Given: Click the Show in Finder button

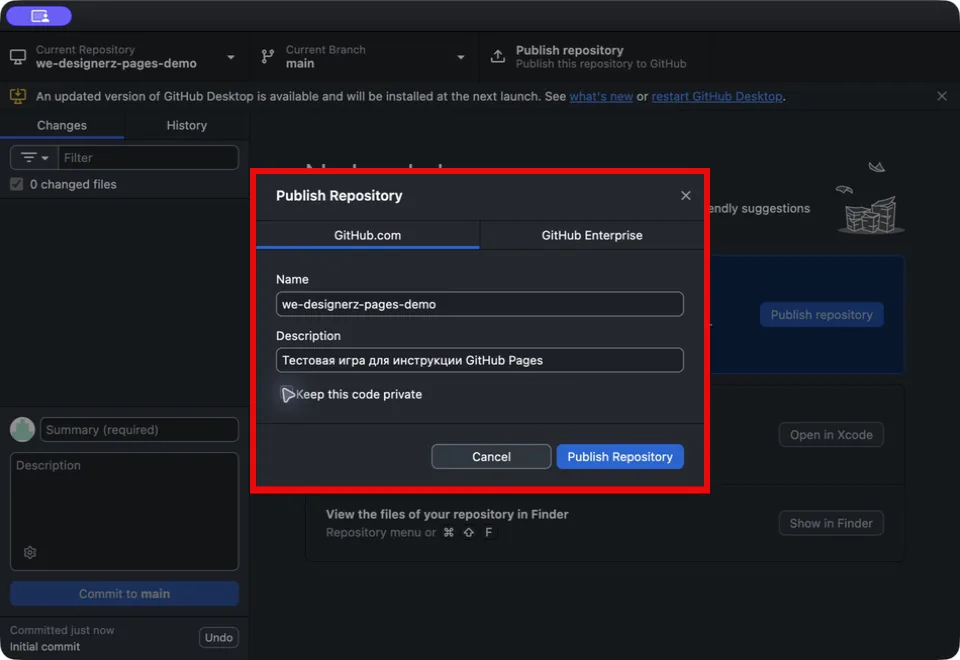Looking at the screenshot, I should point(830,523).
